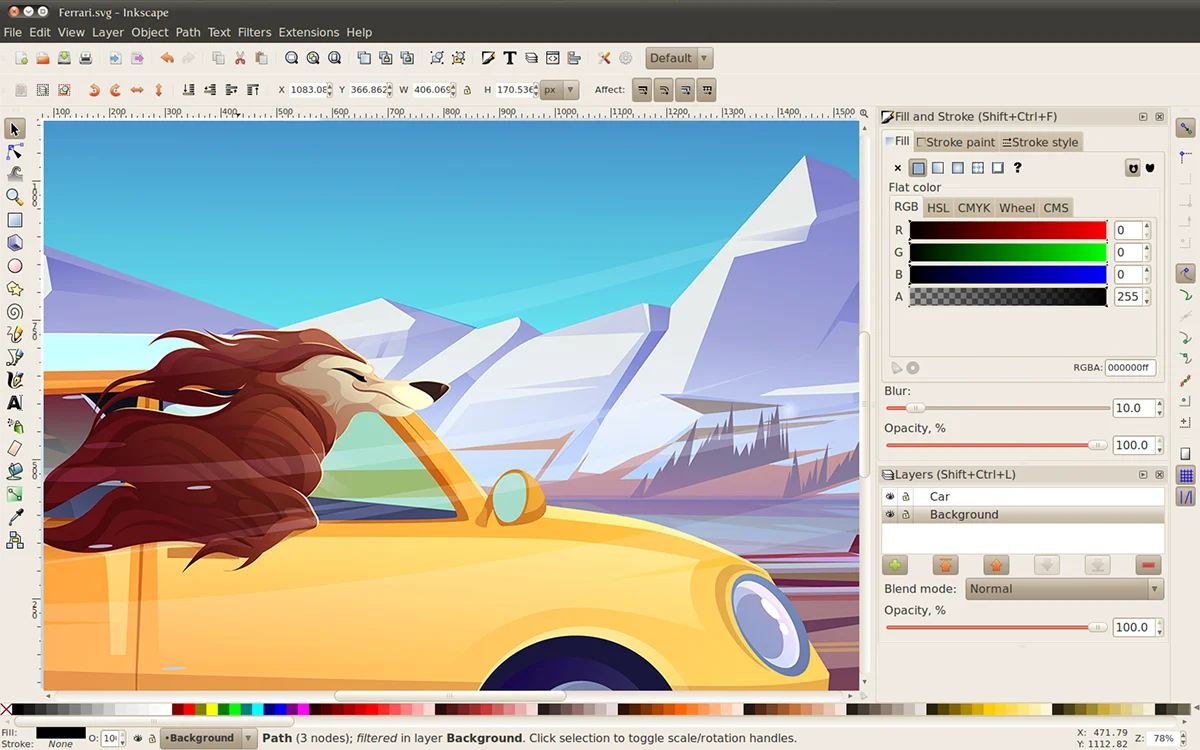The width and height of the screenshot is (1200, 750).
Task: Hide the Car layer using its eye
Action: 890,497
